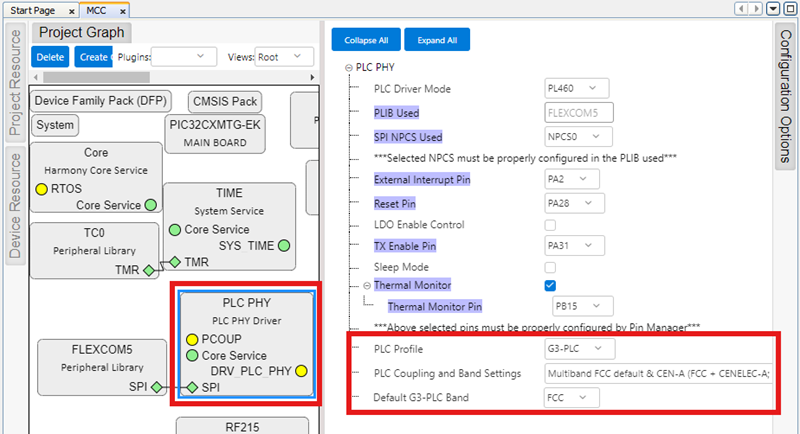Click the green Core Service connector on Core block
The height and width of the screenshot is (434, 800).
[x=149, y=205]
